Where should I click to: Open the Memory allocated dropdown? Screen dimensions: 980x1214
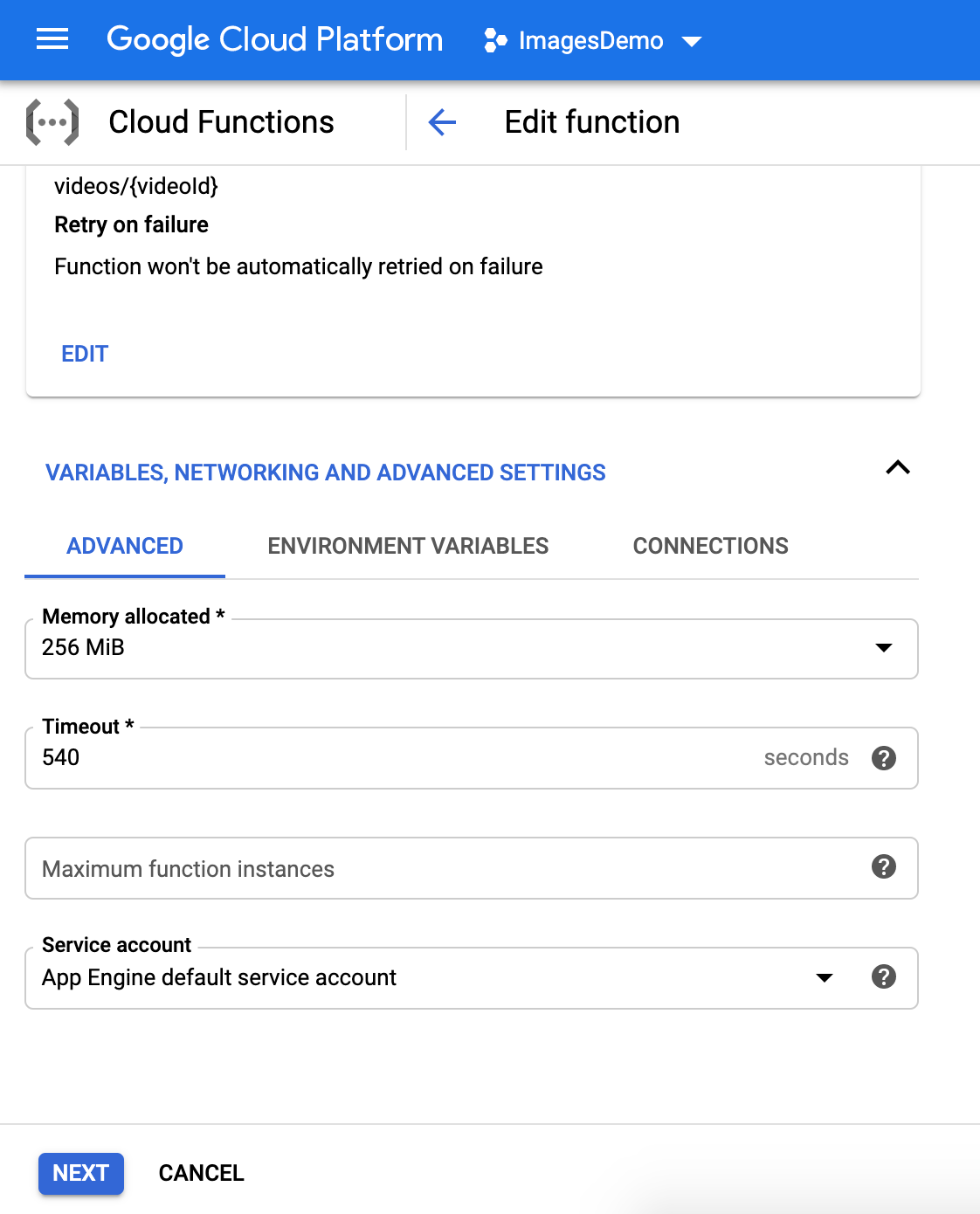pos(472,649)
